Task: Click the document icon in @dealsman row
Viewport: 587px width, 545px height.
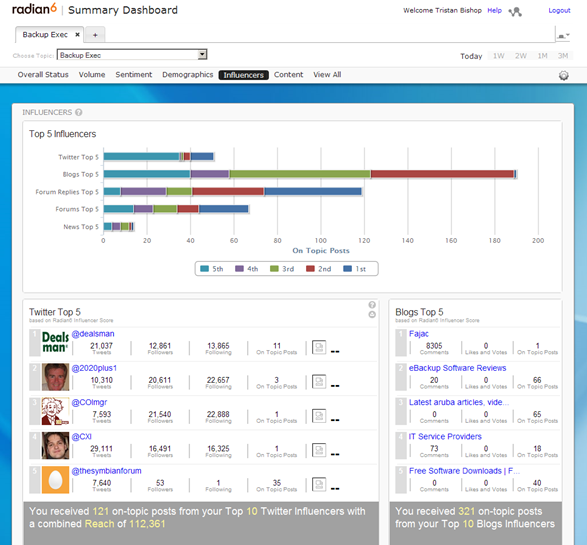Action: pos(319,347)
